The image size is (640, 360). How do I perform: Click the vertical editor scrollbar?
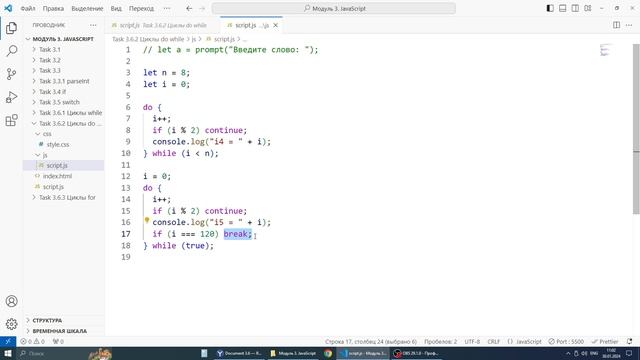click(x=636, y=129)
